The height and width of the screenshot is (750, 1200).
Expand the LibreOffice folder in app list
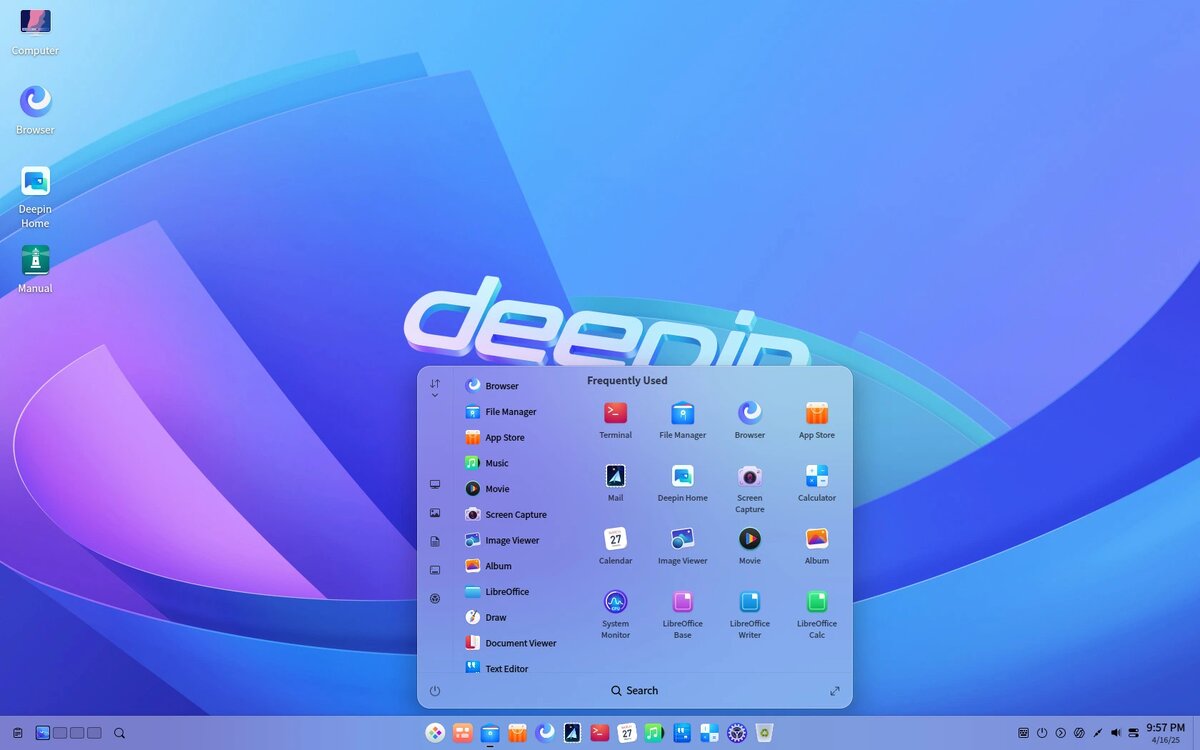[507, 592]
